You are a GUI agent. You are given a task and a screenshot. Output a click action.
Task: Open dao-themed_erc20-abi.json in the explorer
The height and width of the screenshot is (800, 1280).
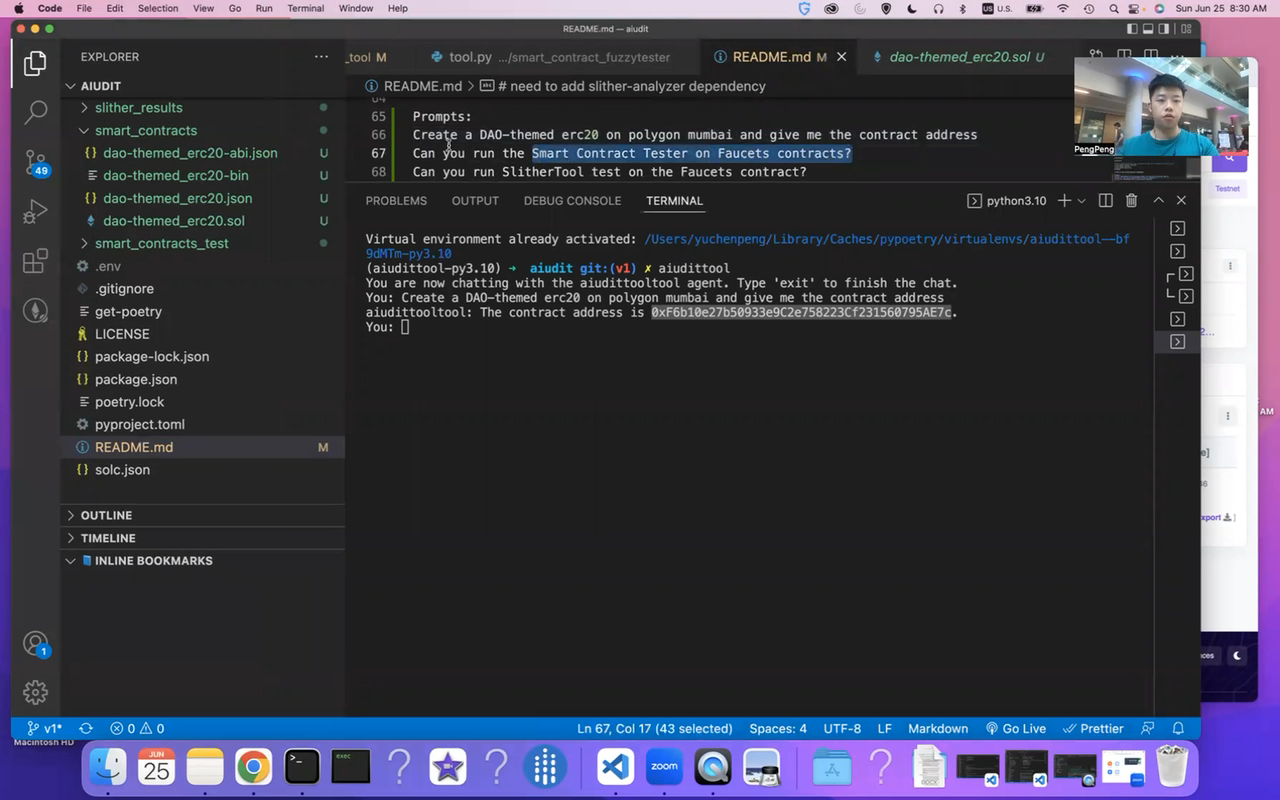190,153
